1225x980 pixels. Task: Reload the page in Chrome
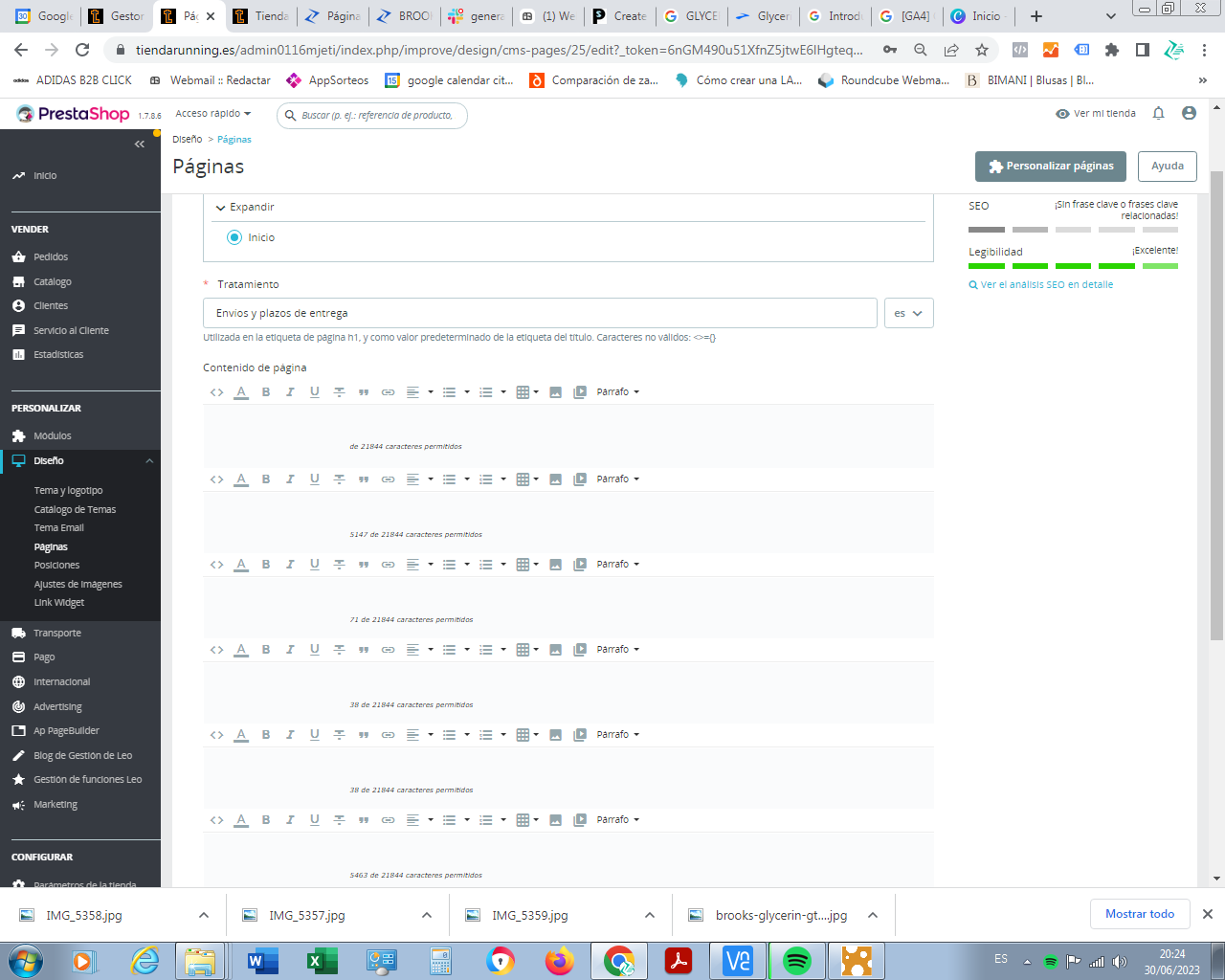click(x=82, y=50)
